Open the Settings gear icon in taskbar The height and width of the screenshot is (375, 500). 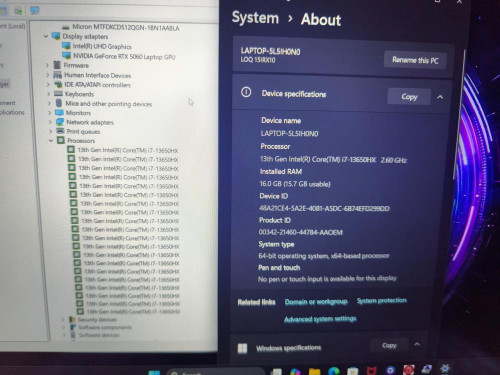click(445, 368)
